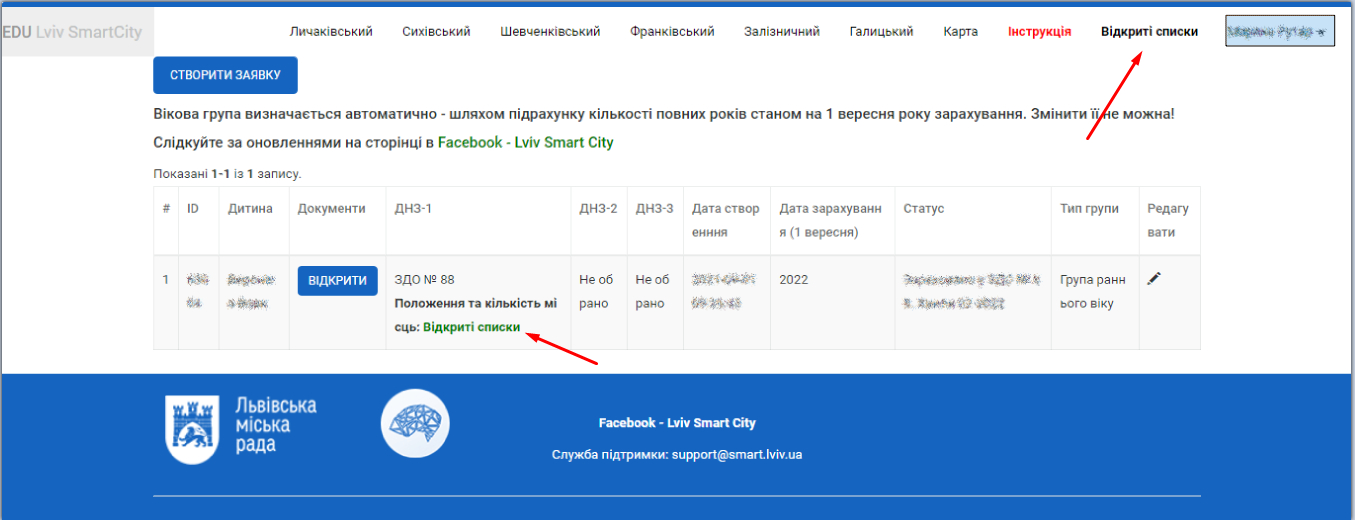Click the green Відкриті списки link in table
Image resolution: width=1355 pixels, height=520 pixels.
coord(472,327)
